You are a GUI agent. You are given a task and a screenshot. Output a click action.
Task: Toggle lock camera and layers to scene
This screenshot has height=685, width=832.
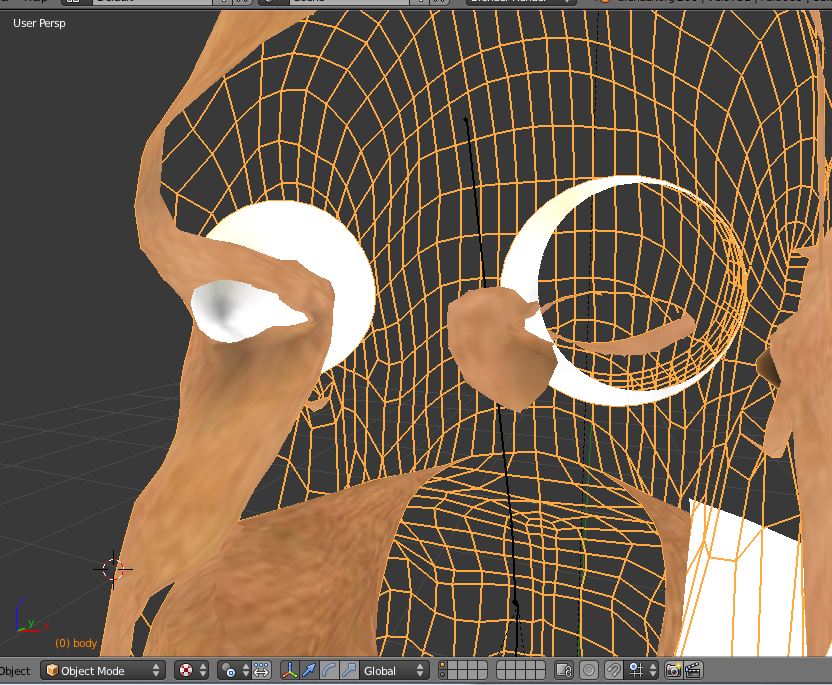coord(564,671)
